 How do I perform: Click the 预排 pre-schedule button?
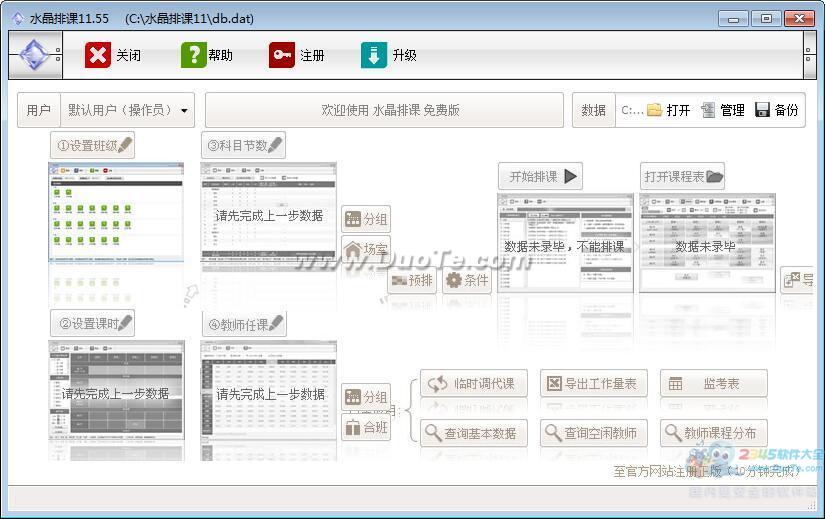(412, 280)
